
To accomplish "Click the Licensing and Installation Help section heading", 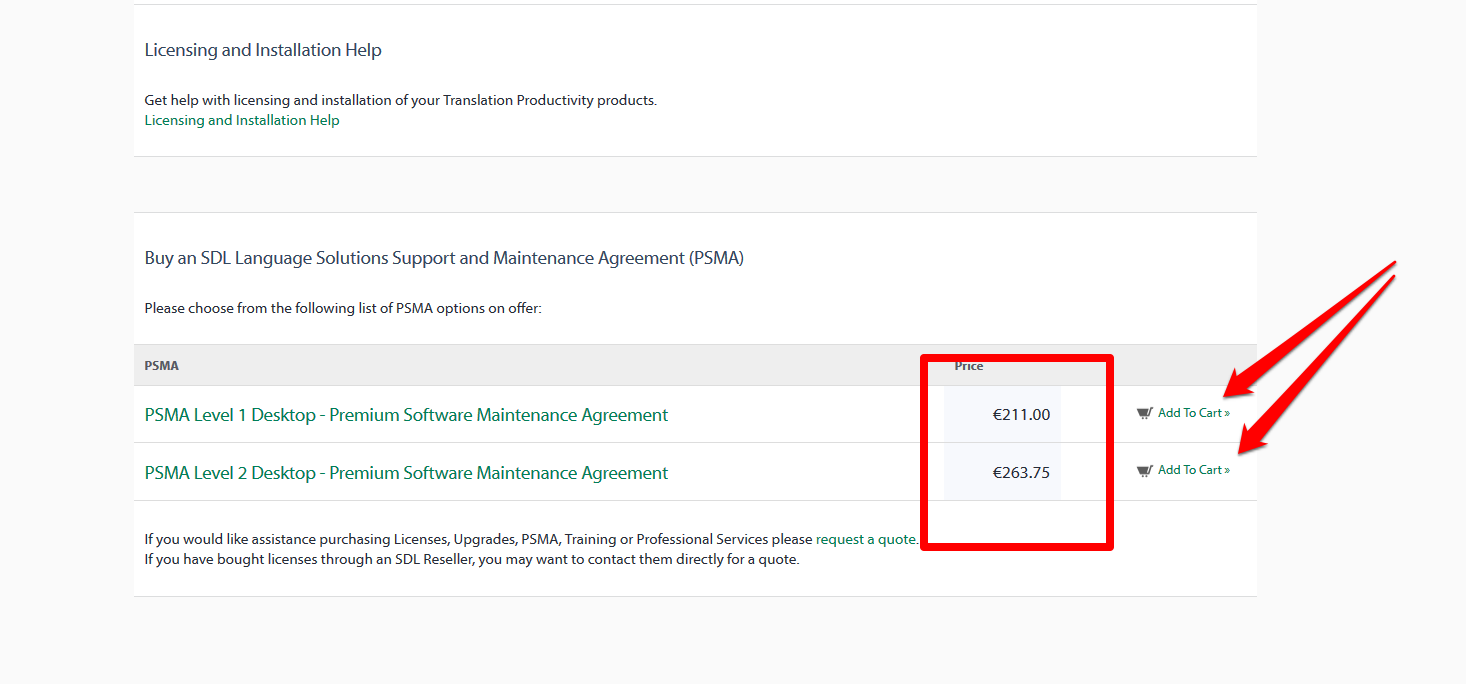I will tap(263, 50).
